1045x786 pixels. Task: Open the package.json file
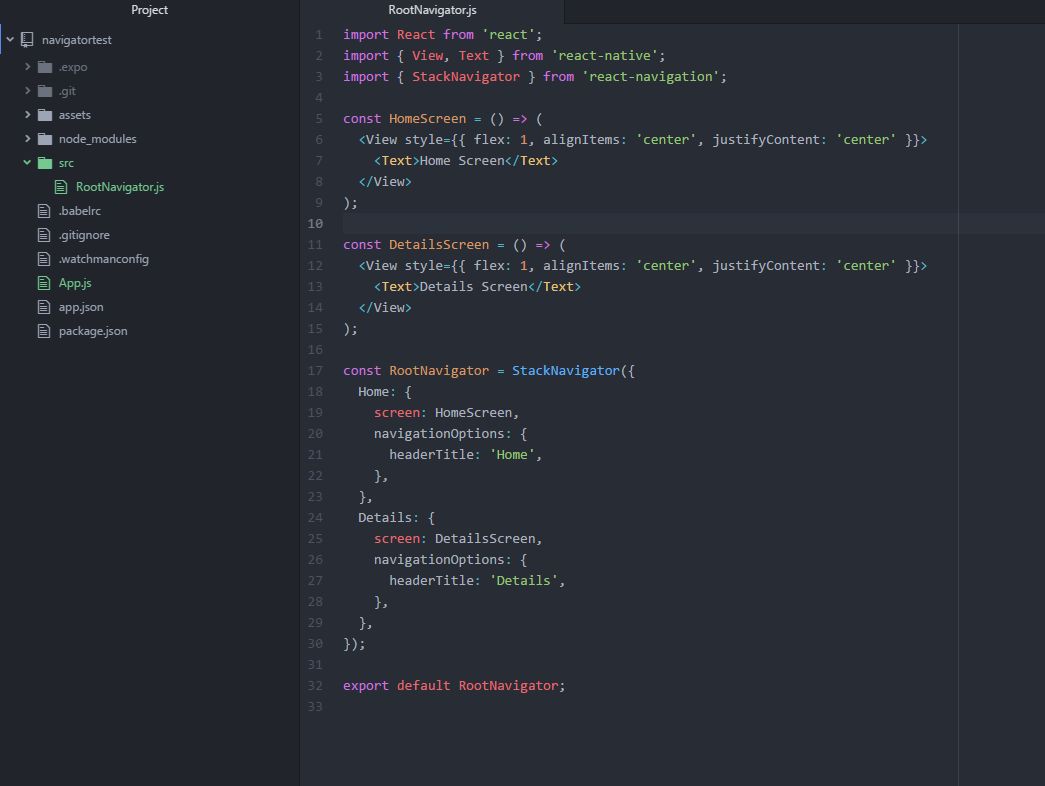click(x=93, y=331)
